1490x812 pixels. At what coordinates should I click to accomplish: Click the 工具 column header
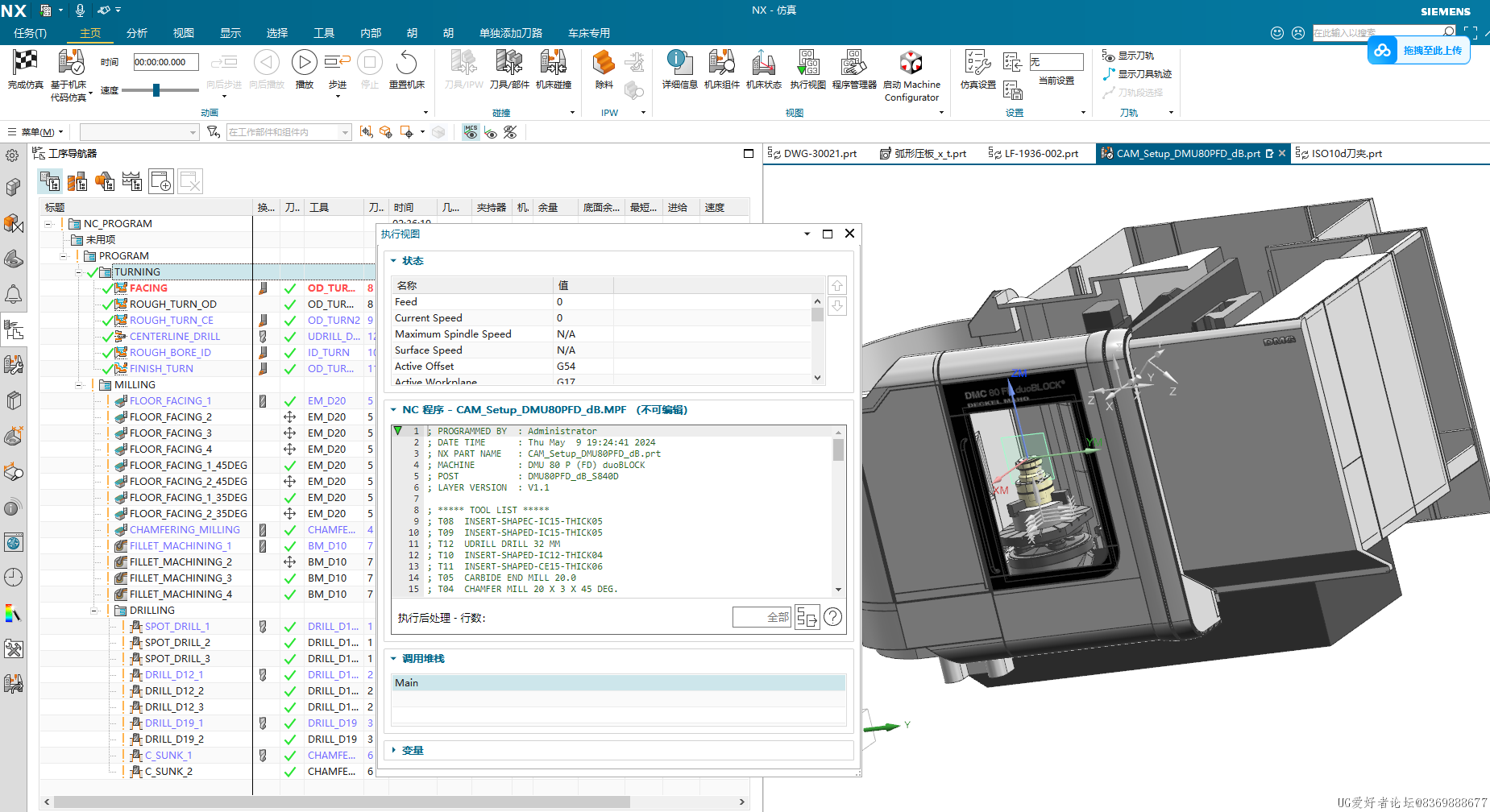click(x=333, y=208)
